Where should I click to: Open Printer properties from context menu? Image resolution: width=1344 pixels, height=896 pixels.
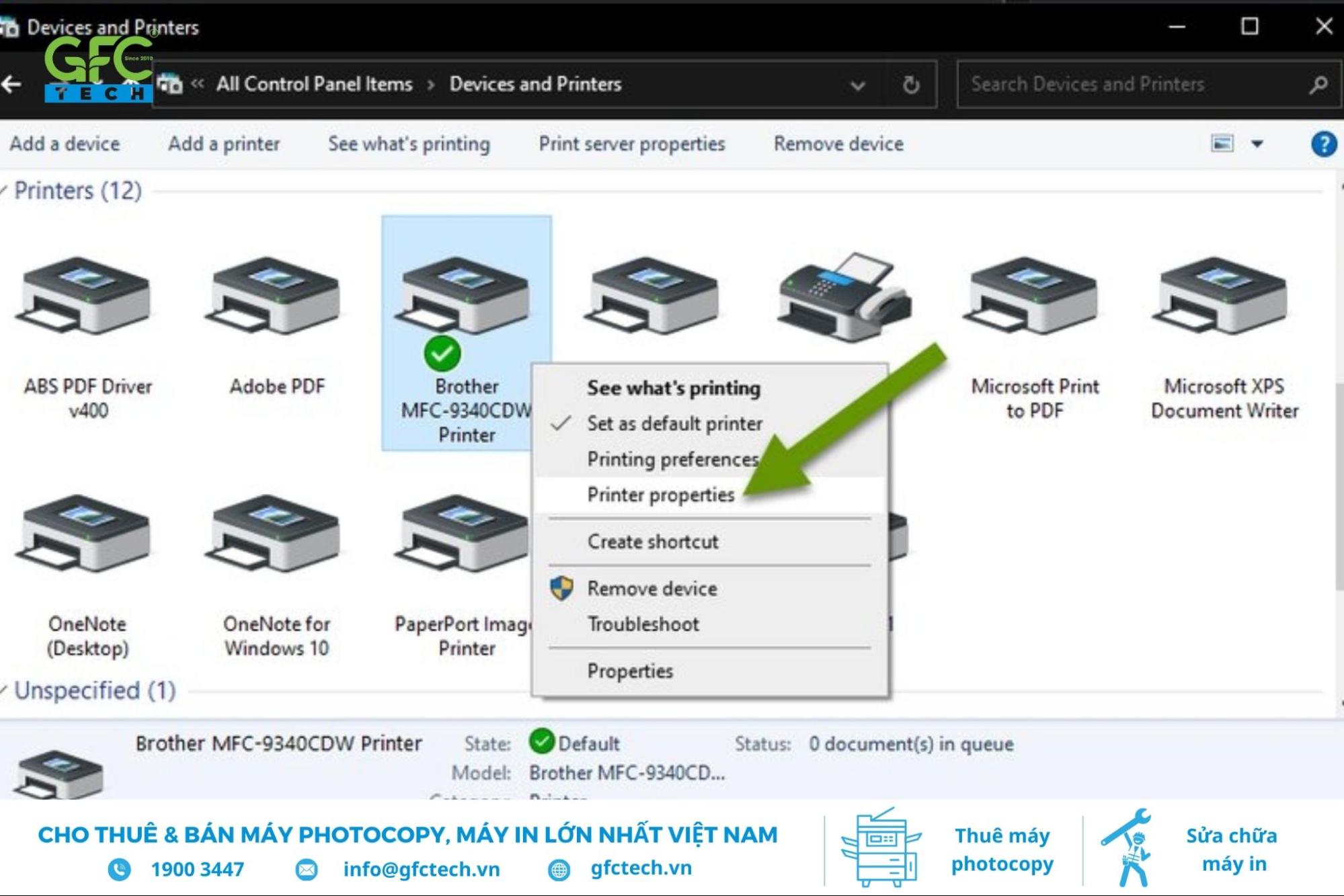pos(660,495)
